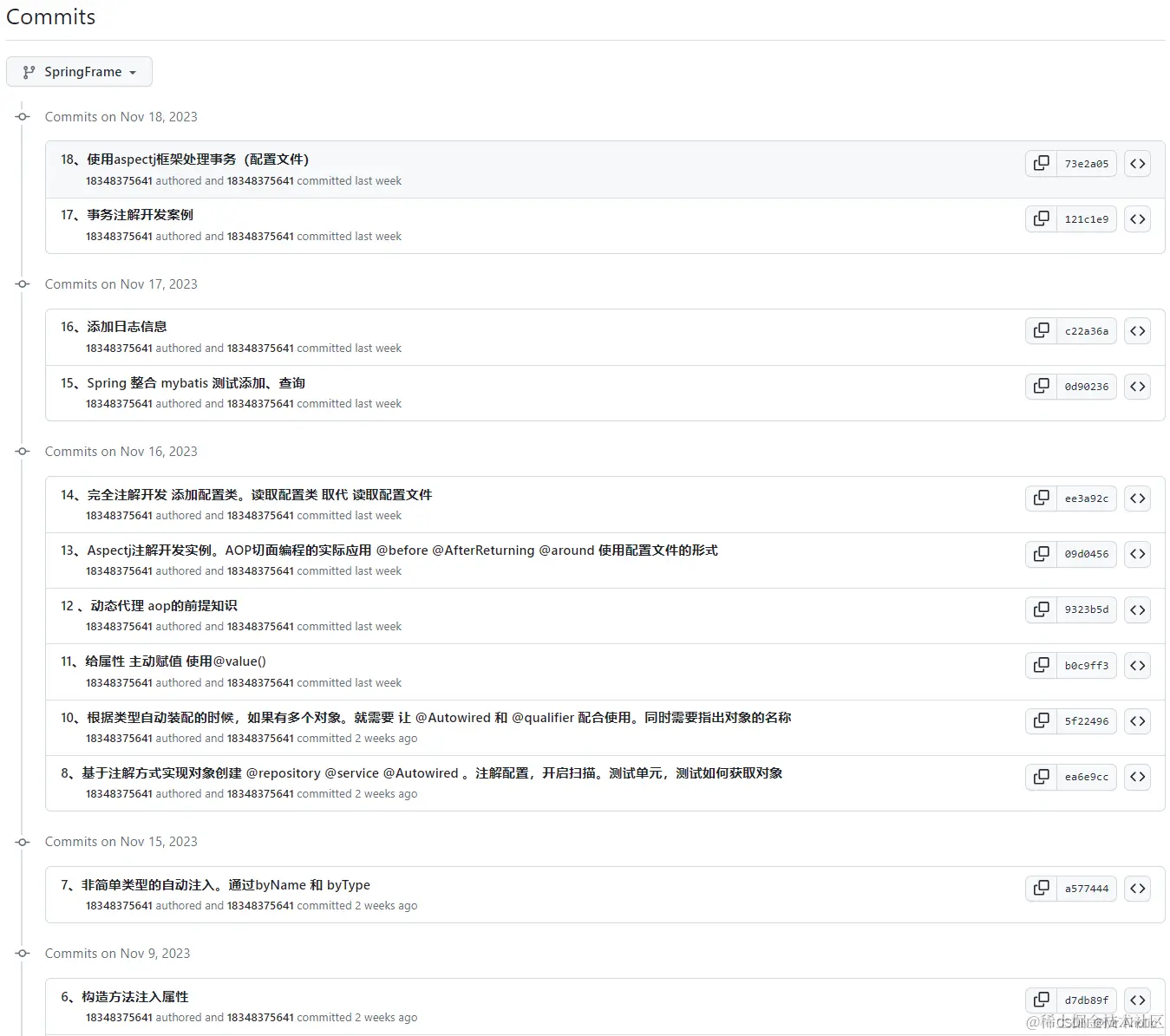
Task: Select 'Commits on Nov 17, 2023' heading
Action: (121, 284)
